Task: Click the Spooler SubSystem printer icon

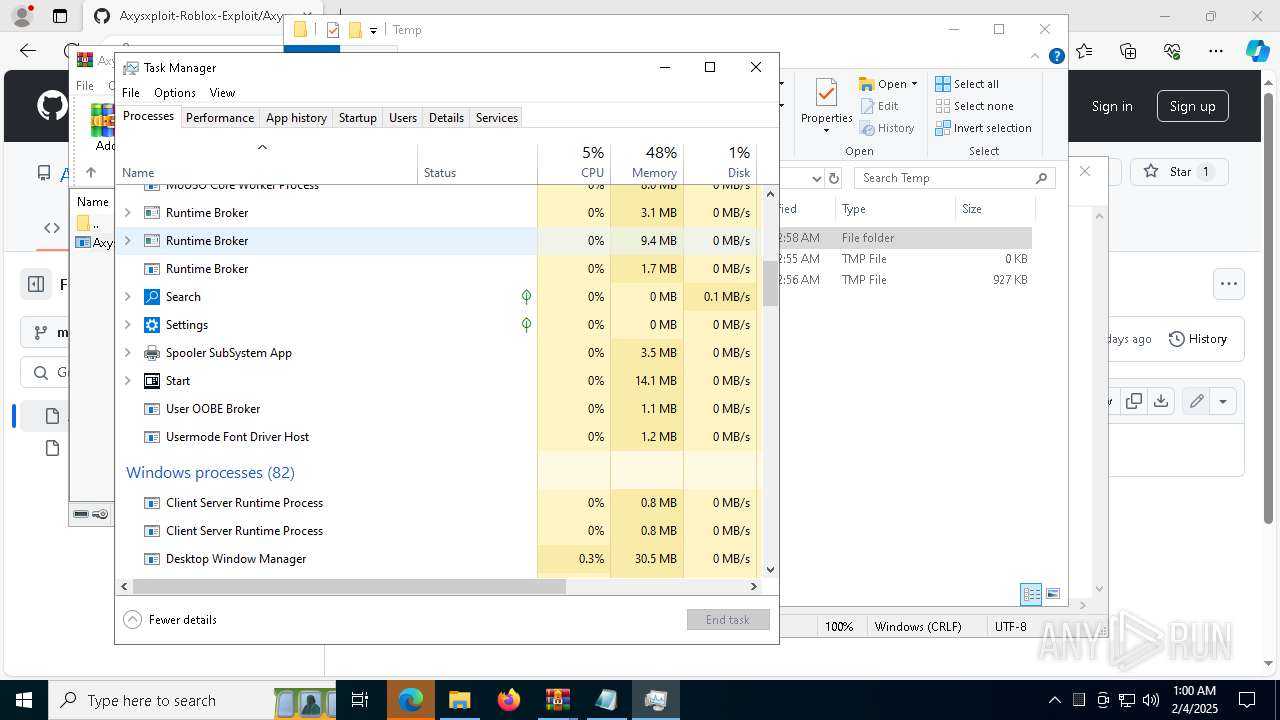Action: pos(152,353)
